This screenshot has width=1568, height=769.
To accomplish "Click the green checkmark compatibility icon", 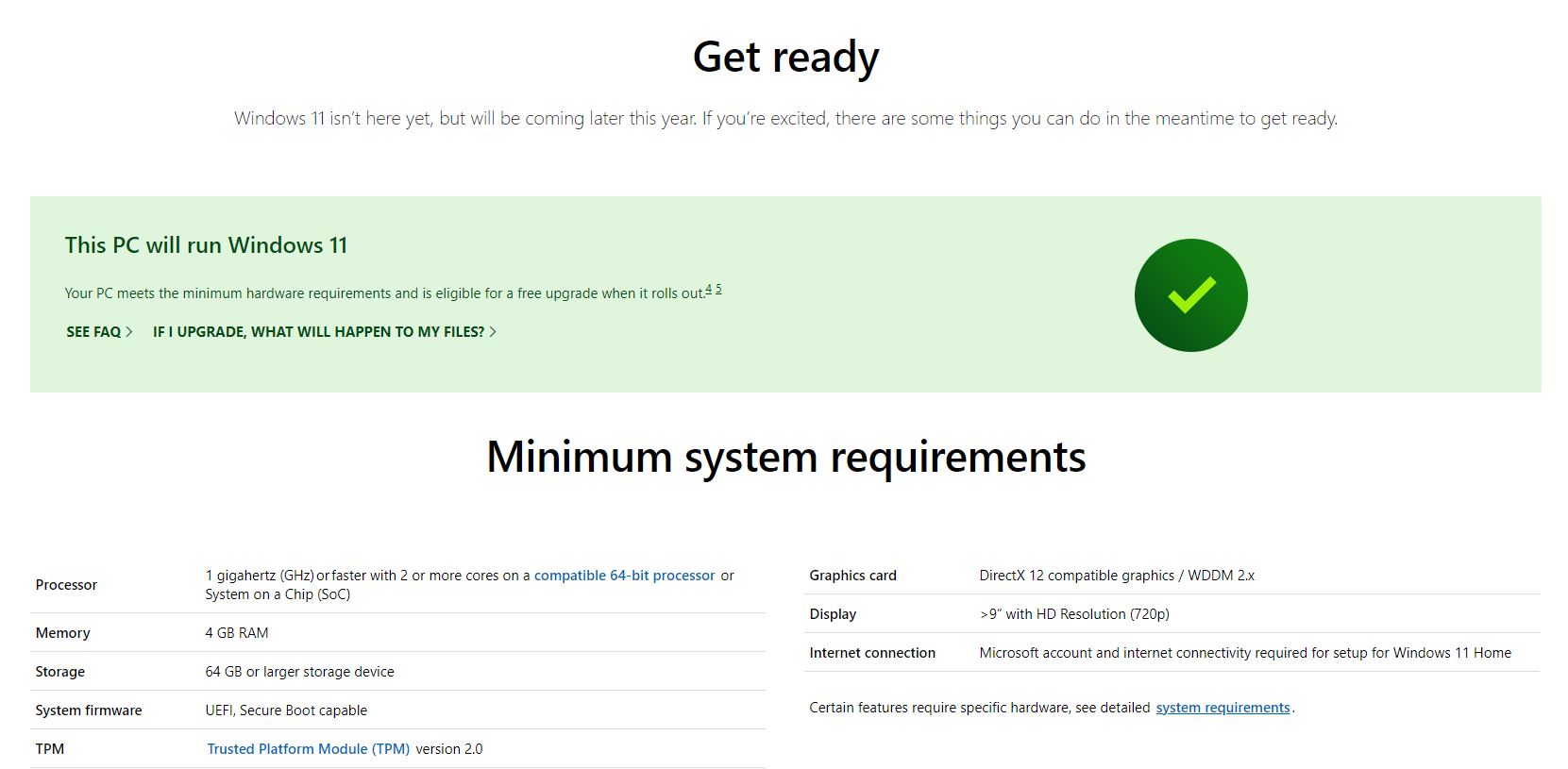I will 1191,295.
